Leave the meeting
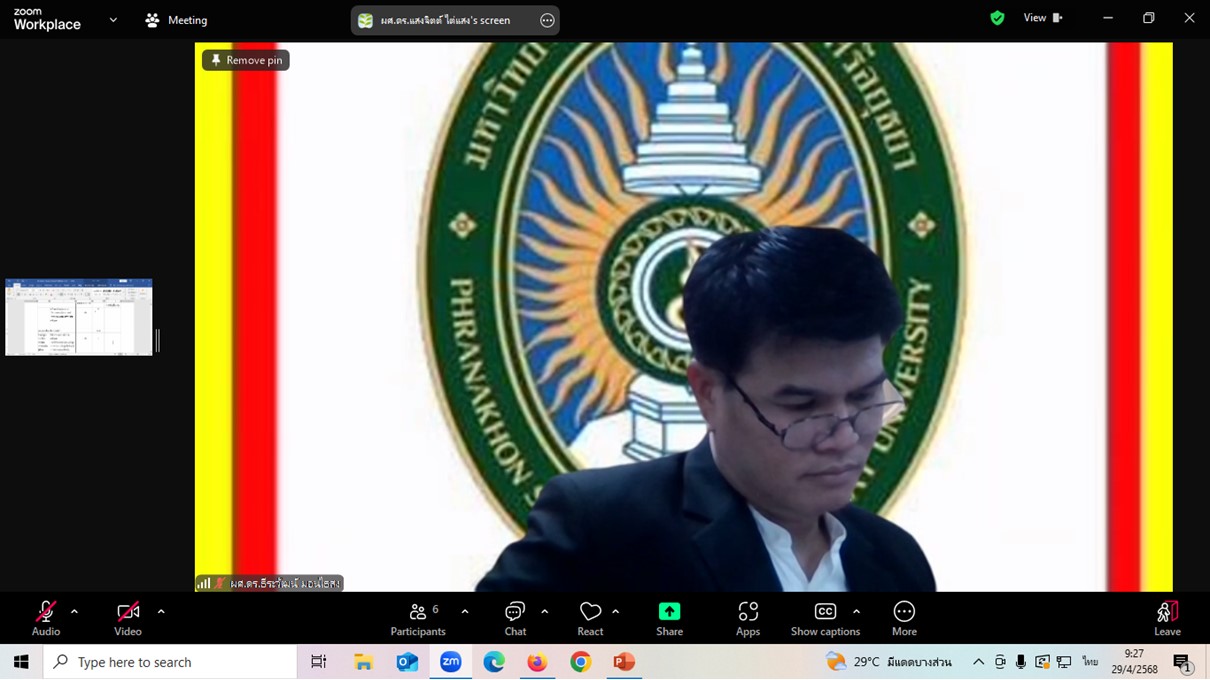Image resolution: width=1210 pixels, height=680 pixels. pyautogui.click(x=1167, y=619)
